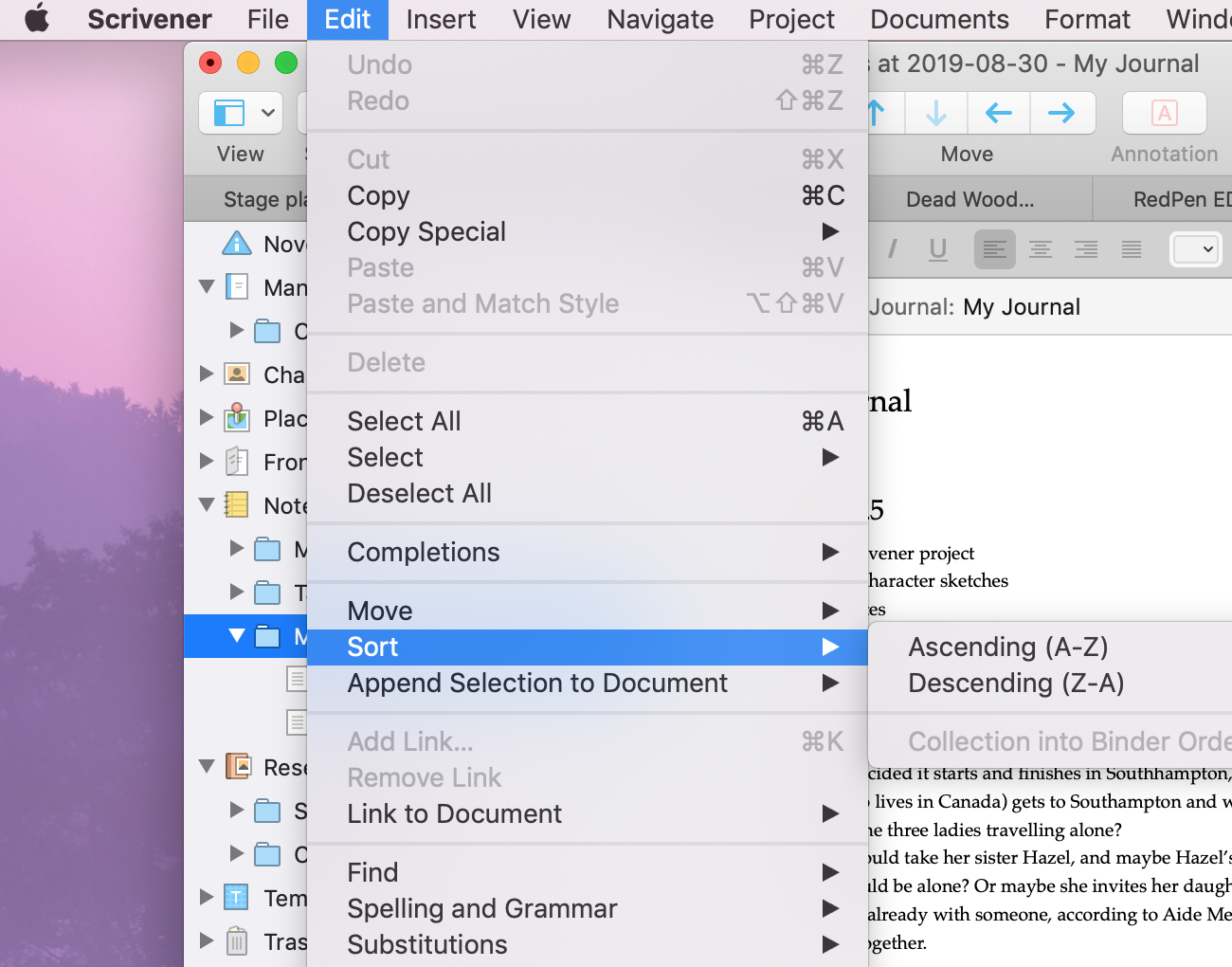Image resolution: width=1232 pixels, height=967 pixels.
Task: Open the Substitutions submenu
Action: pyautogui.click(x=588, y=944)
